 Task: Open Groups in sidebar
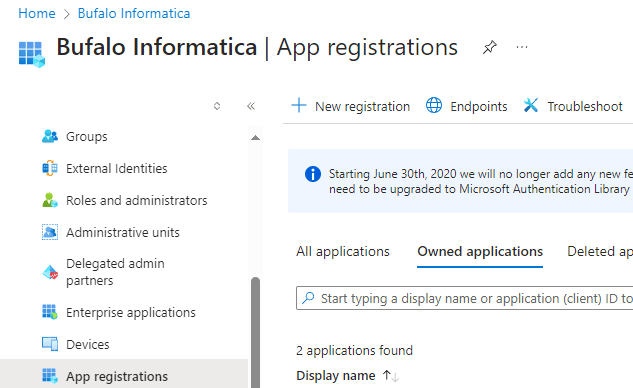coord(86,136)
